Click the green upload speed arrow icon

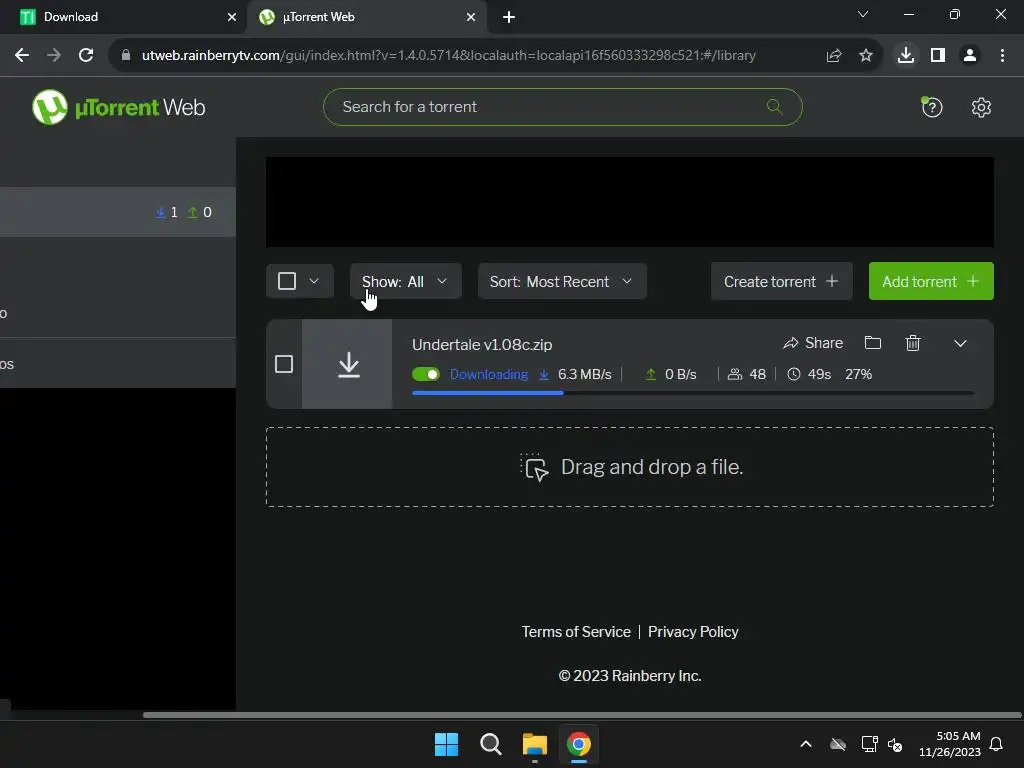click(650, 374)
